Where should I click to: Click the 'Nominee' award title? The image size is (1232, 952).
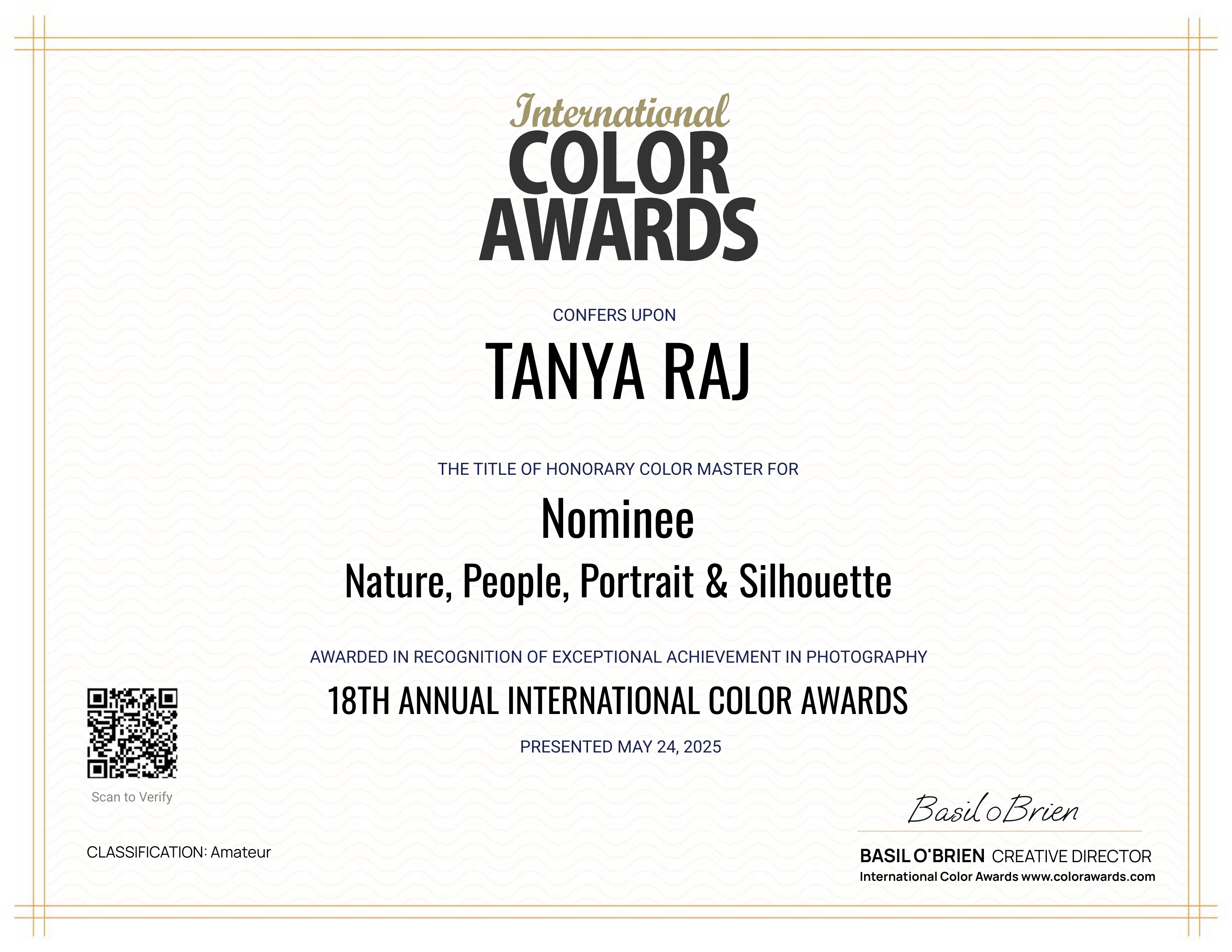point(618,519)
